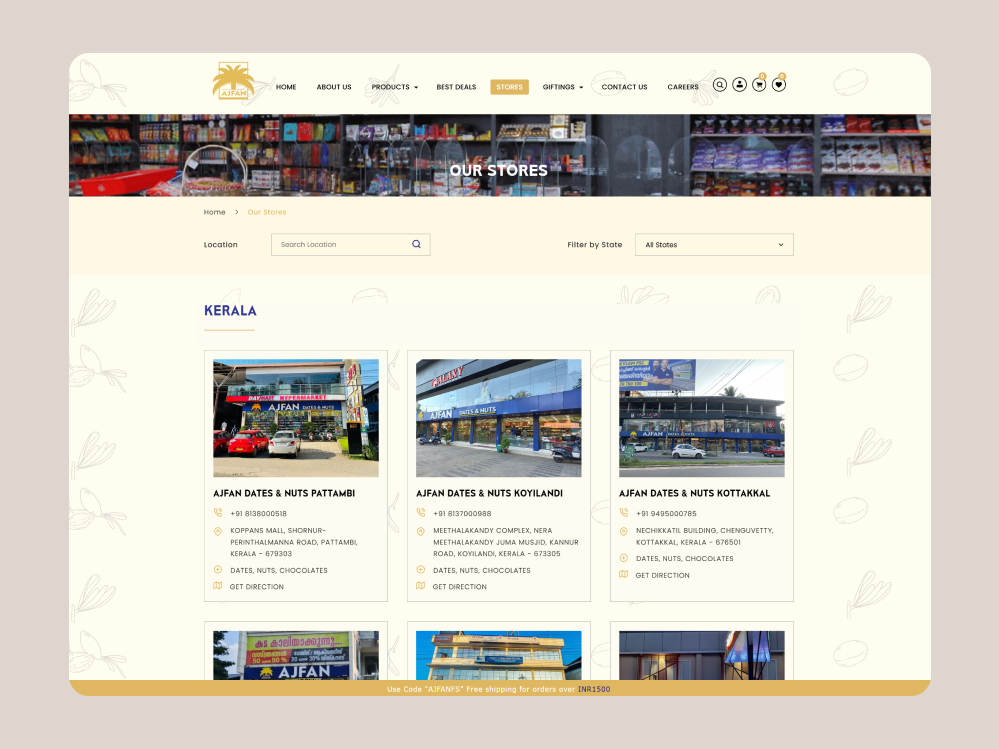Click Get Direction for the Pattambi store
The height and width of the screenshot is (749, 999).
257,587
